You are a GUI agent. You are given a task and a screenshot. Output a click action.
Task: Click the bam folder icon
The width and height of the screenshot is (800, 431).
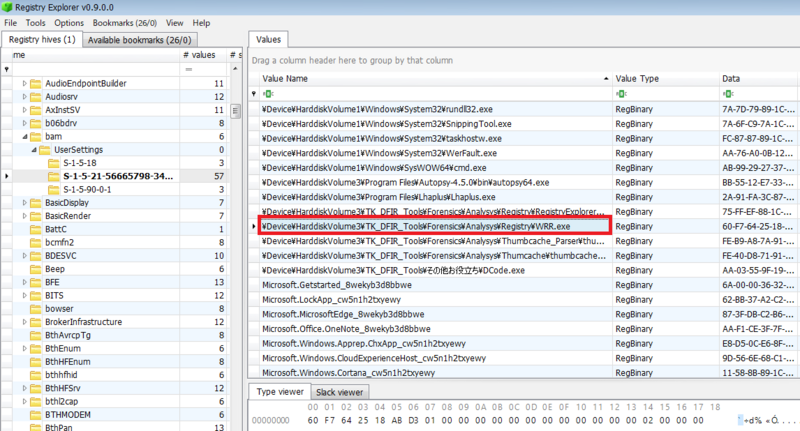(x=36, y=136)
